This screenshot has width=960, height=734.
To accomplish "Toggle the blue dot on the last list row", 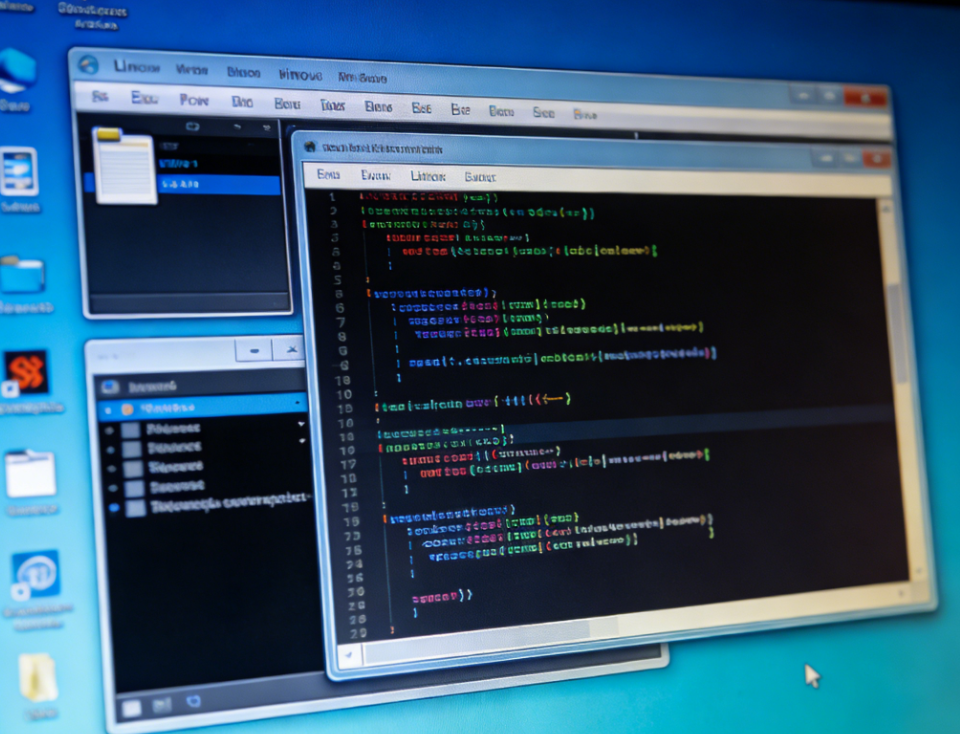I will pyautogui.click(x=114, y=508).
